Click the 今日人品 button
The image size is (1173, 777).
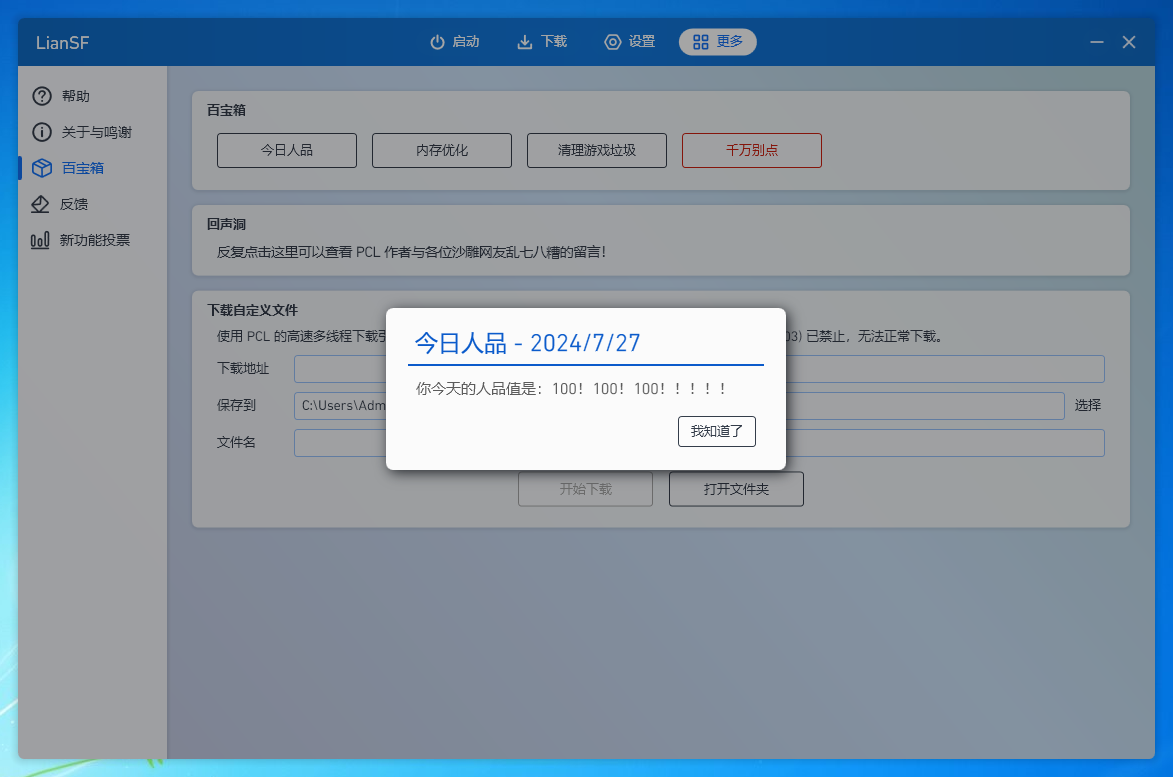click(287, 150)
